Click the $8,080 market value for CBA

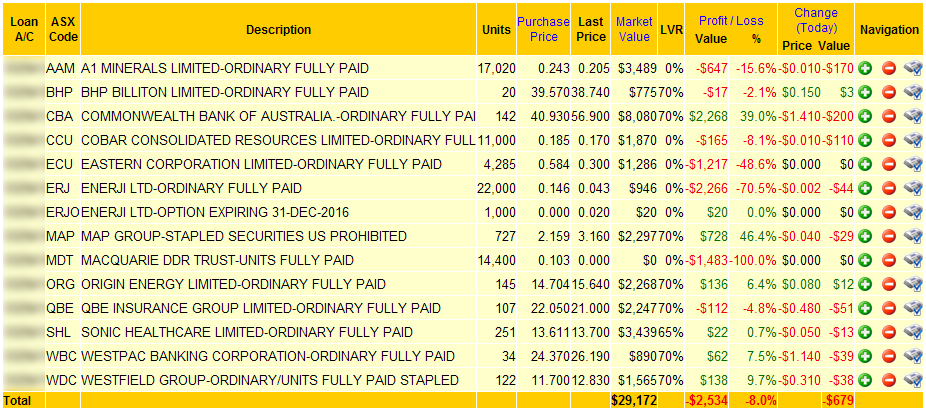click(637, 116)
